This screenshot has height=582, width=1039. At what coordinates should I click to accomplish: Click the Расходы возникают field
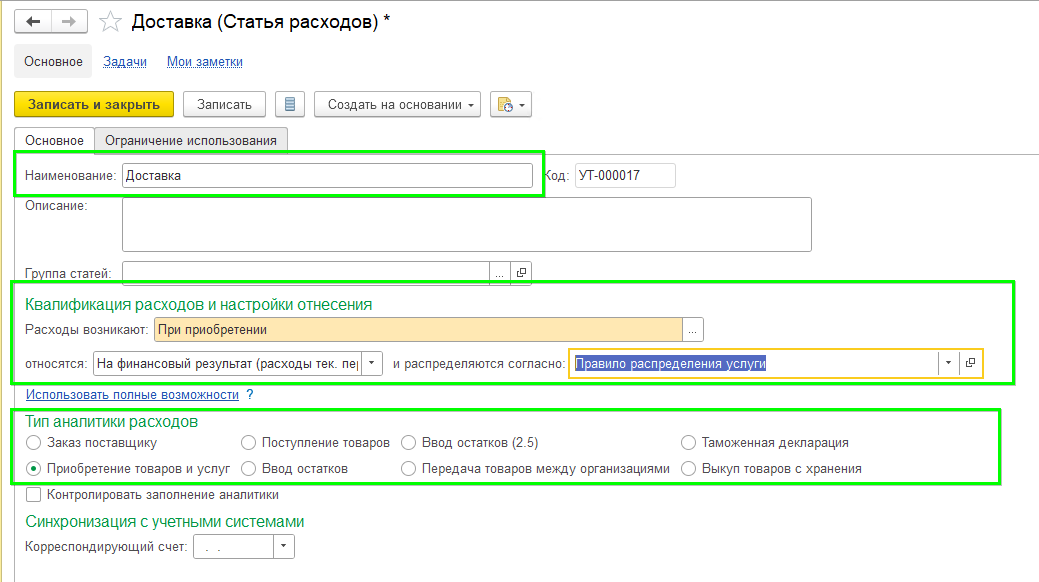click(x=418, y=329)
